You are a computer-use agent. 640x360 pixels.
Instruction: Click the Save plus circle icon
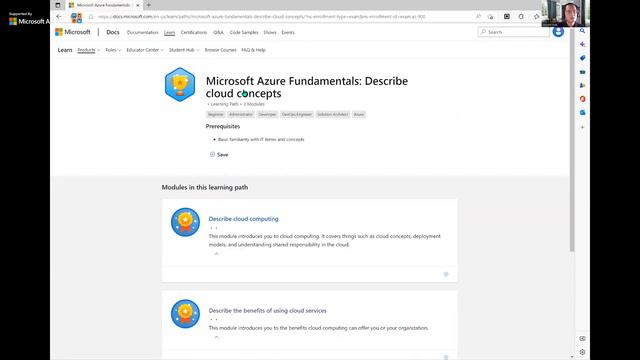(212, 154)
